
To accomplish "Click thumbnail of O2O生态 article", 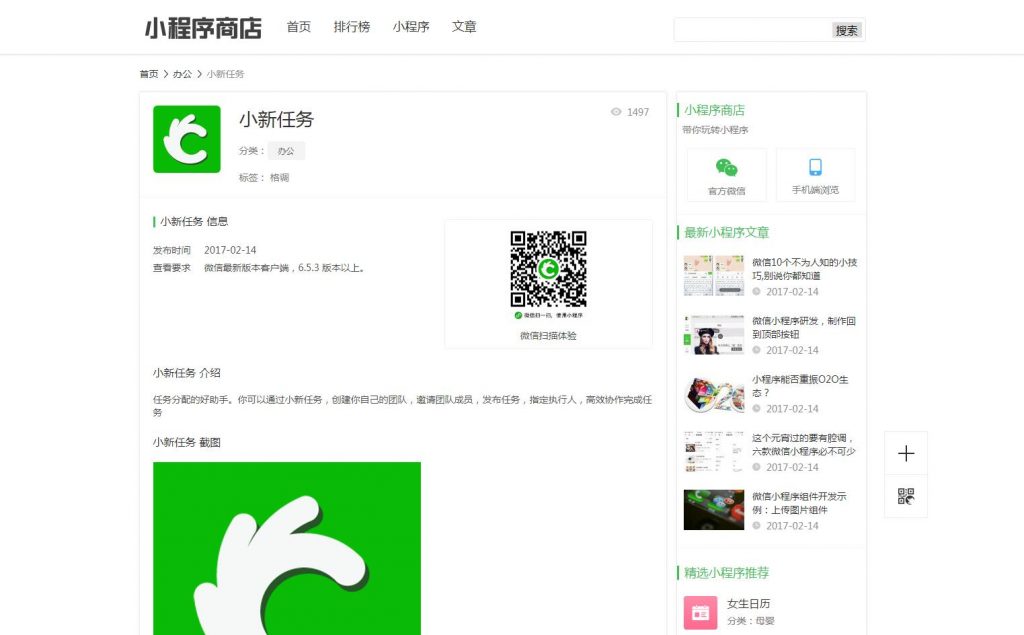I will click(714, 393).
